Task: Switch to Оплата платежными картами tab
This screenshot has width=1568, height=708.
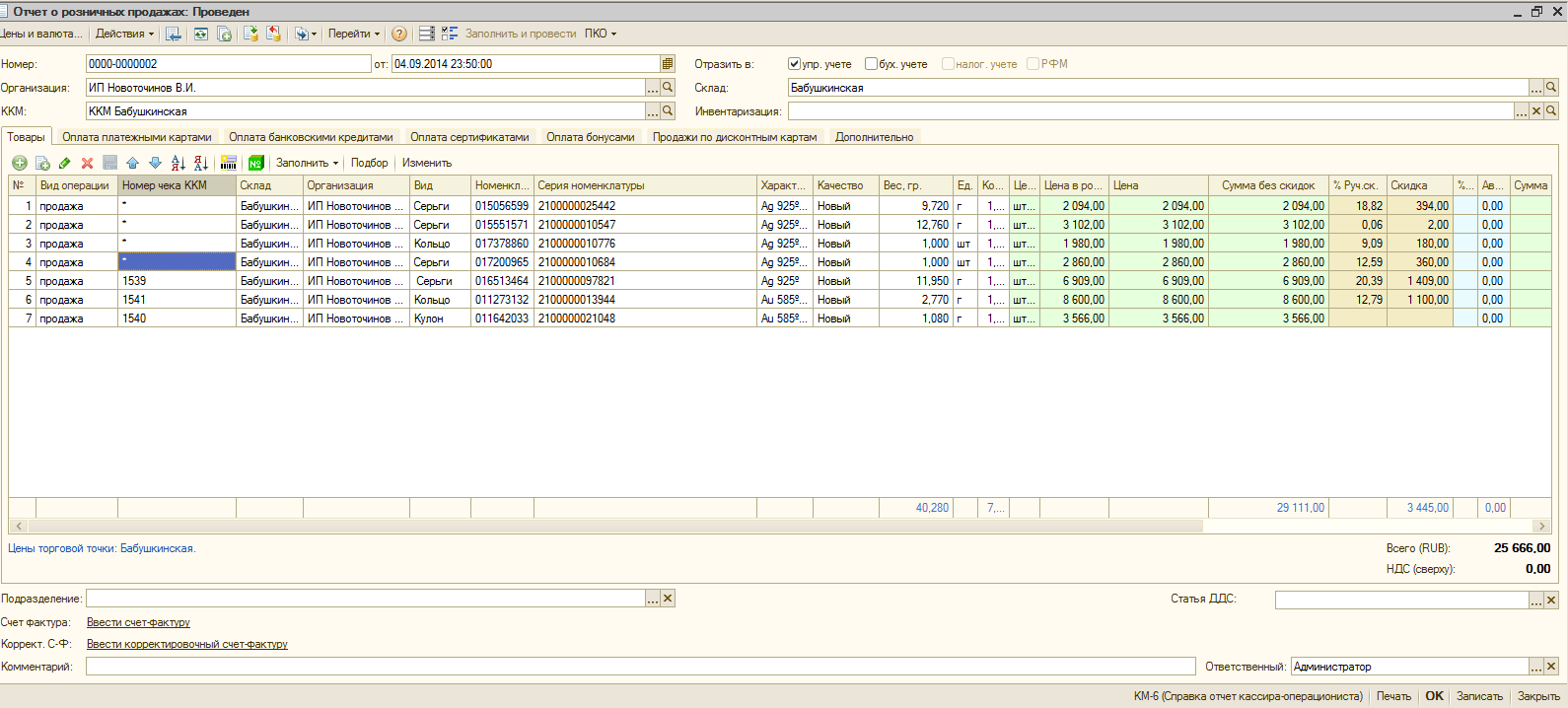Action: tap(137, 137)
